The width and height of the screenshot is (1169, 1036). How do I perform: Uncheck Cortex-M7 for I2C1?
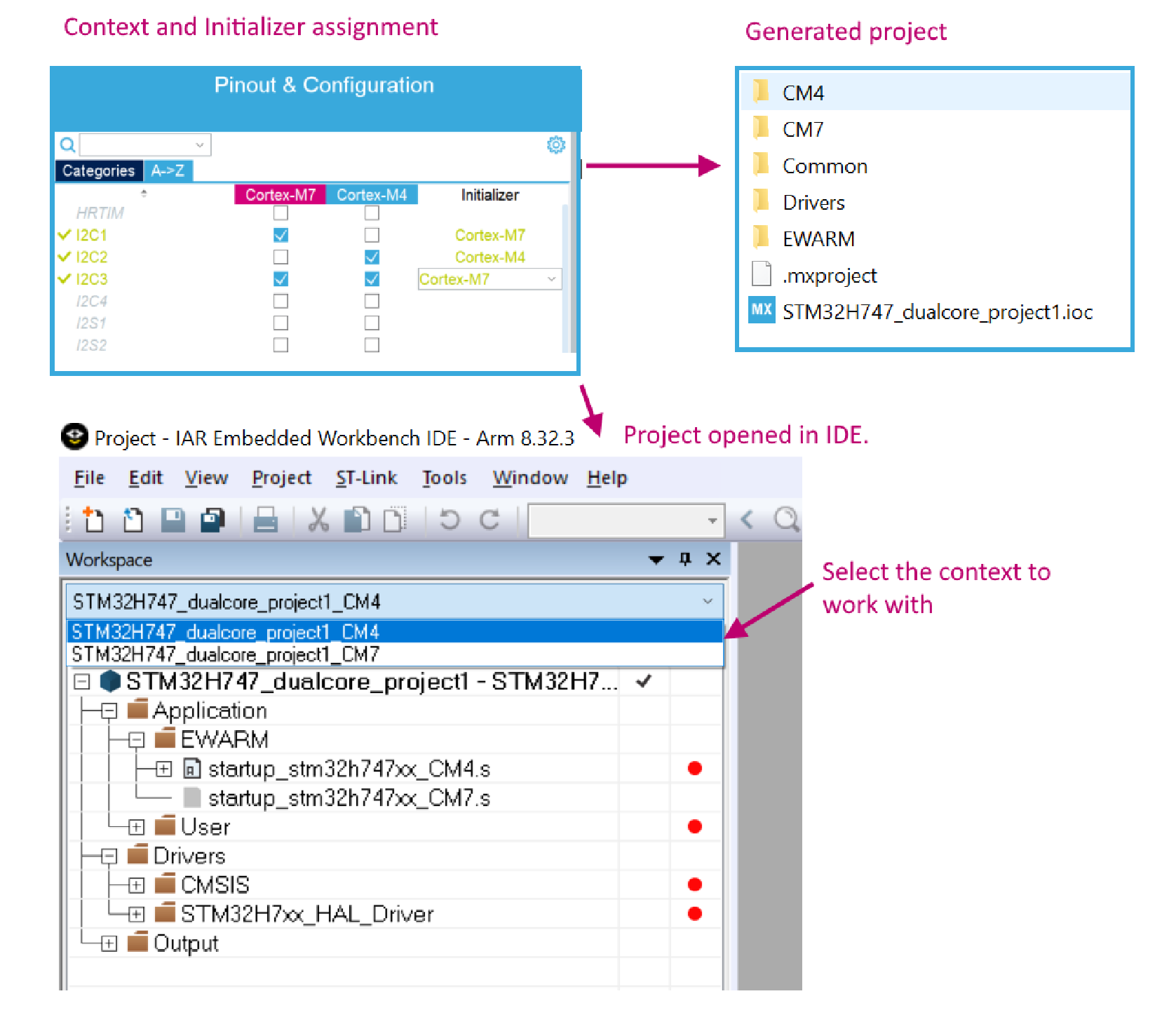click(x=281, y=235)
